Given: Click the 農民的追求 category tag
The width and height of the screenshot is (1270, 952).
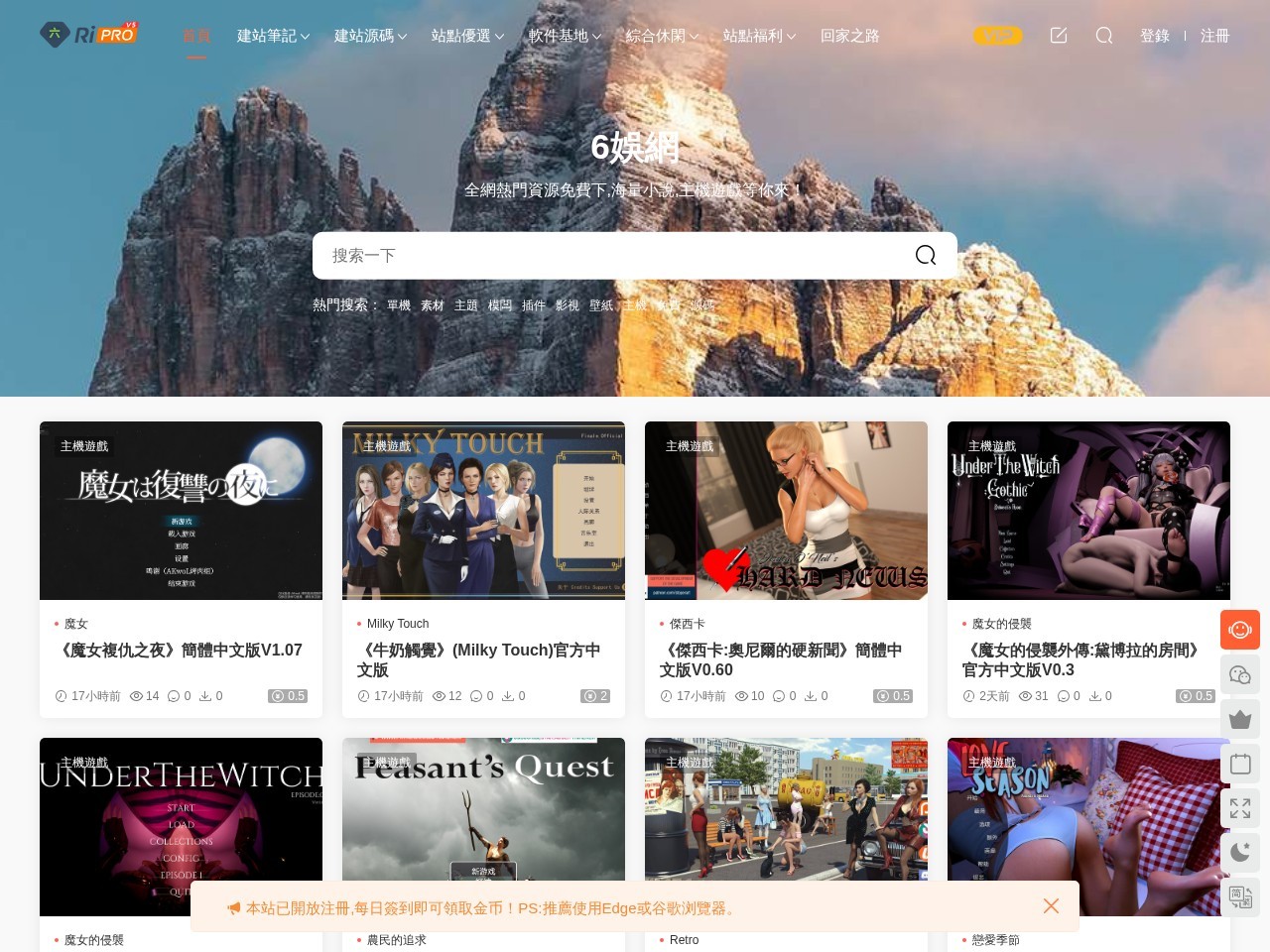Looking at the screenshot, I should 397,940.
